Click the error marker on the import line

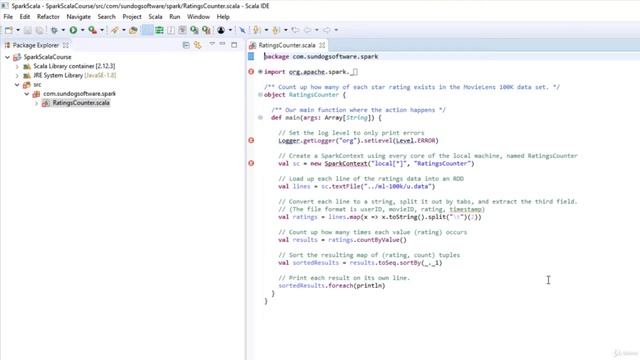coord(251,72)
